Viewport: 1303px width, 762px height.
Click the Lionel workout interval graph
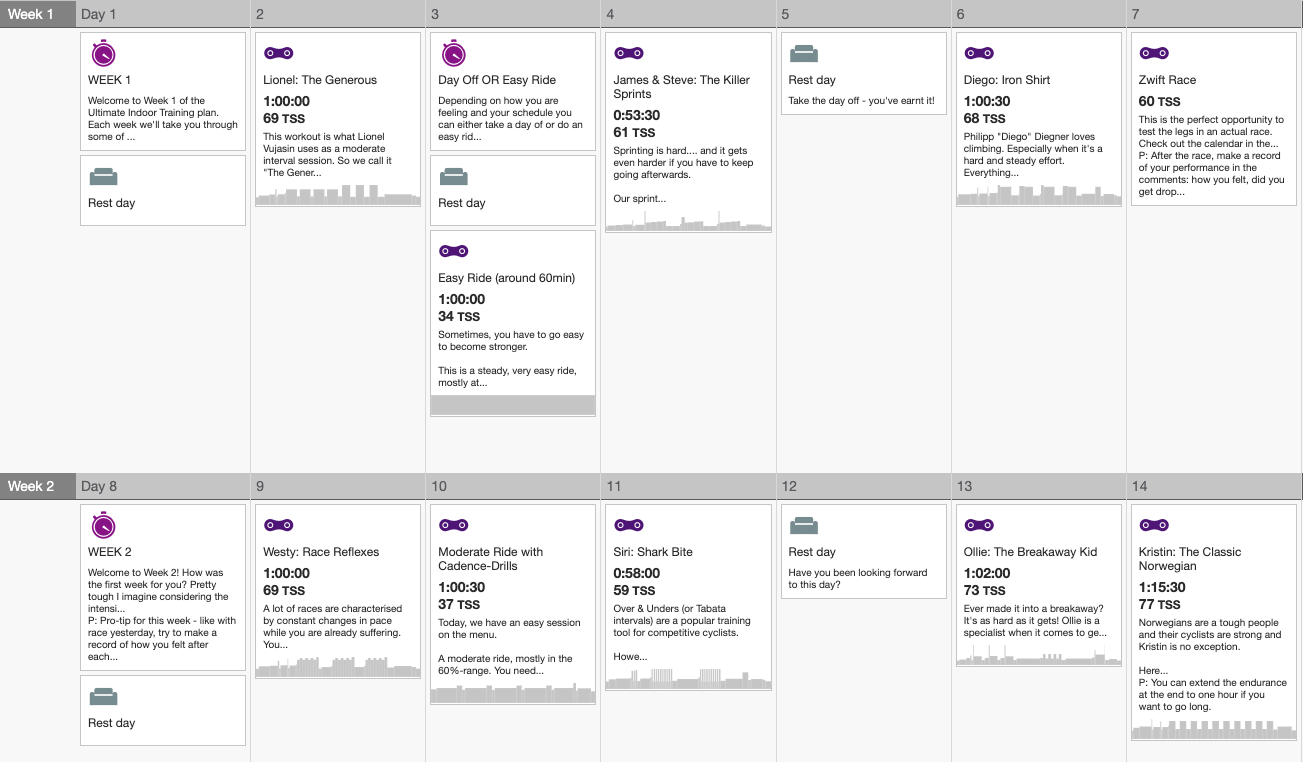(x=338, y=195)
